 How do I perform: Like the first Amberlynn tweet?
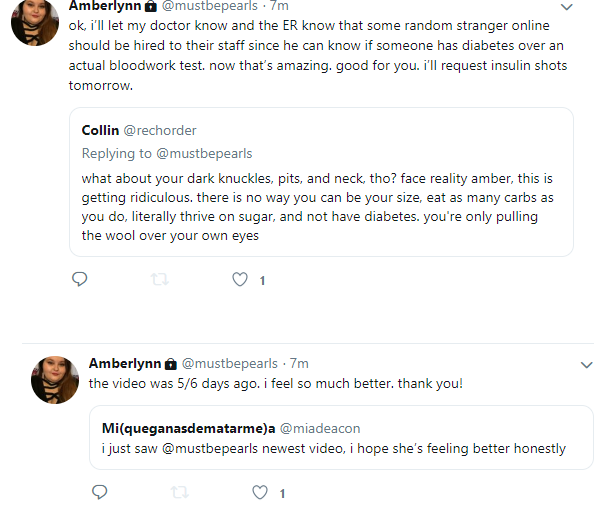click(x=240, y=279)
